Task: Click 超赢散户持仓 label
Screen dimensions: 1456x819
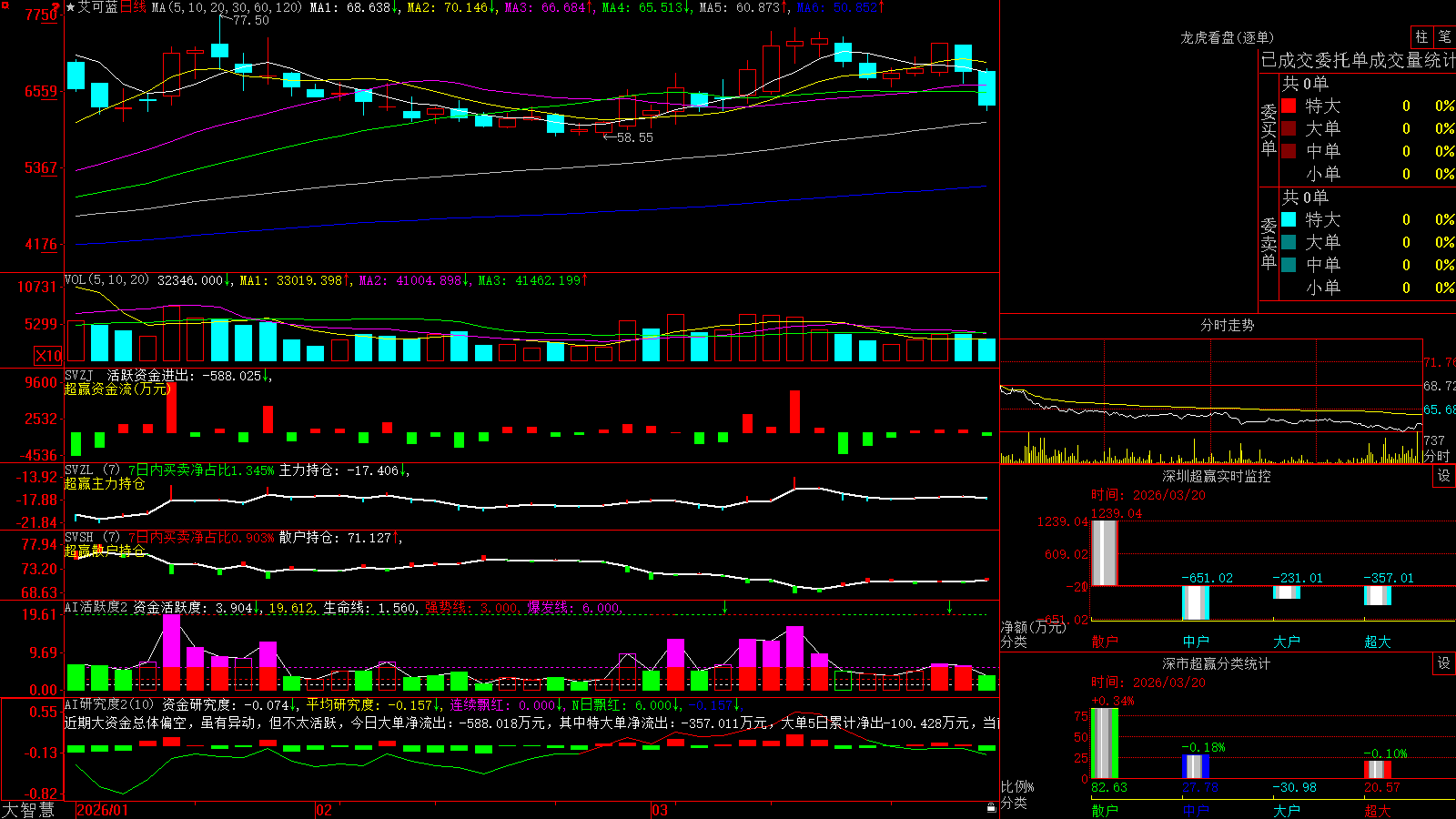Action: tap(105, 551)
